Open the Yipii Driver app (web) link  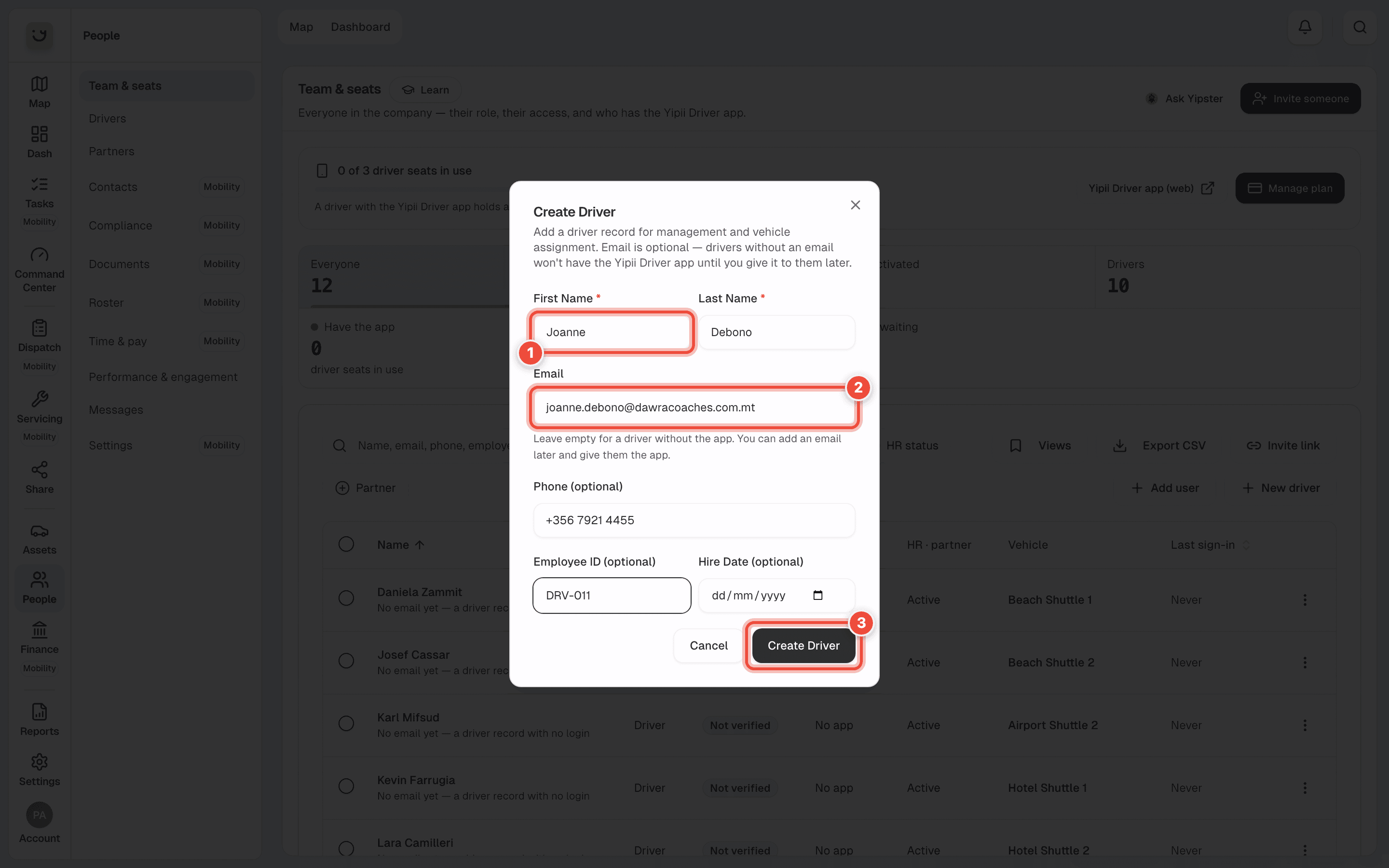[1151, 188]
